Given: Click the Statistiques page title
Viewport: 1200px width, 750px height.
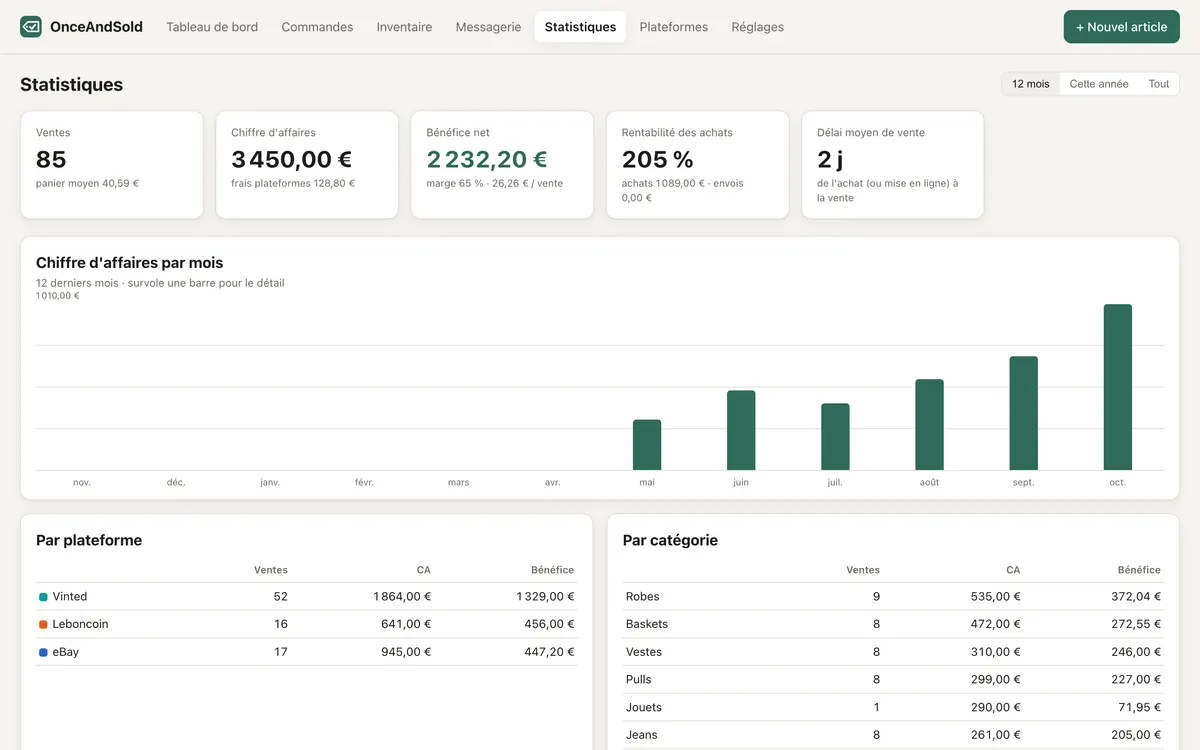Looking at the screenshot, I should coord(71,85).
